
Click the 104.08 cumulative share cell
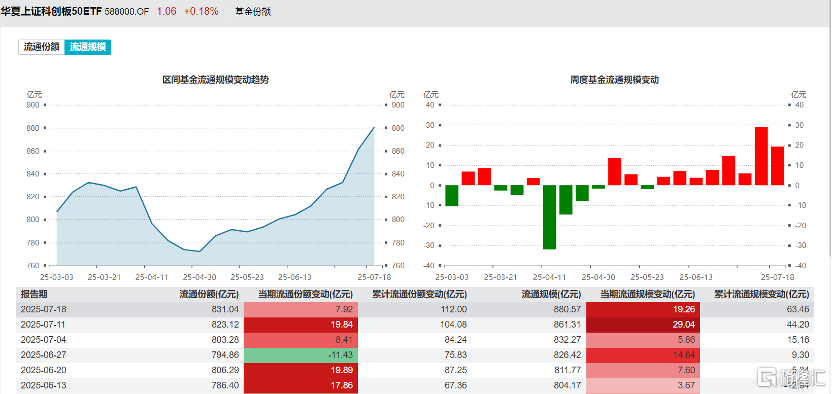point(455,324)
